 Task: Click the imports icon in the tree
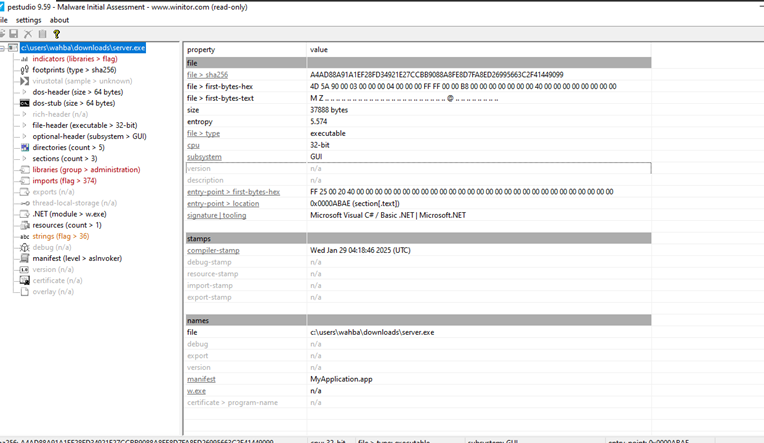(x=24, y=181)
